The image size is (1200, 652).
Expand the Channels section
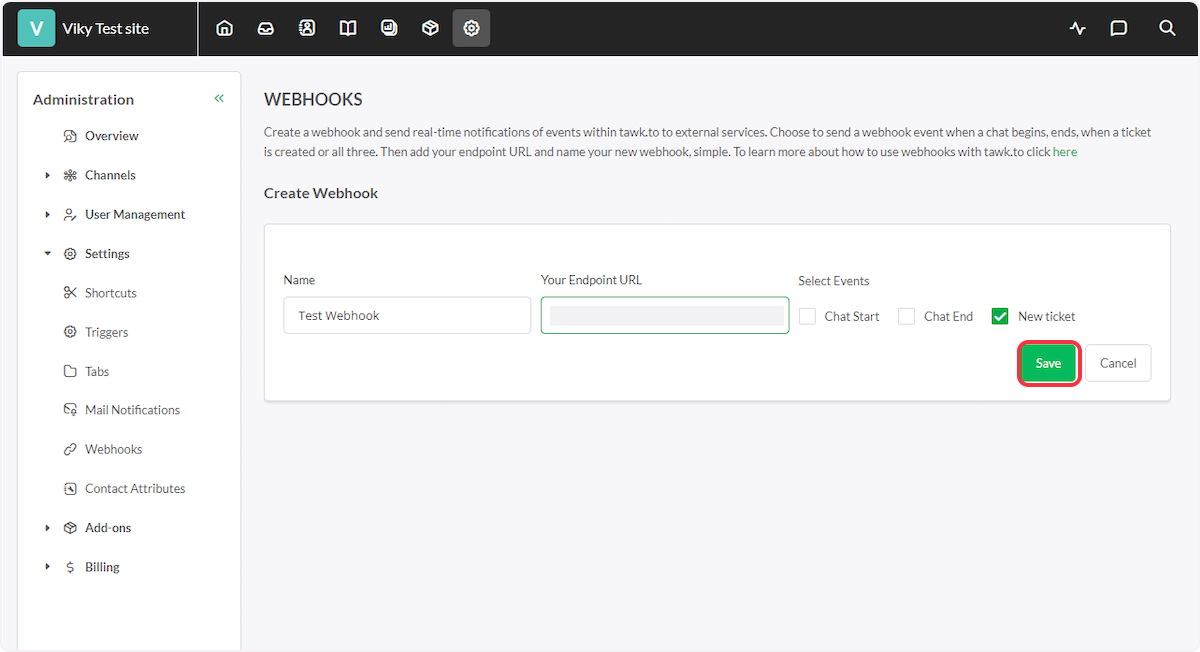48,175
